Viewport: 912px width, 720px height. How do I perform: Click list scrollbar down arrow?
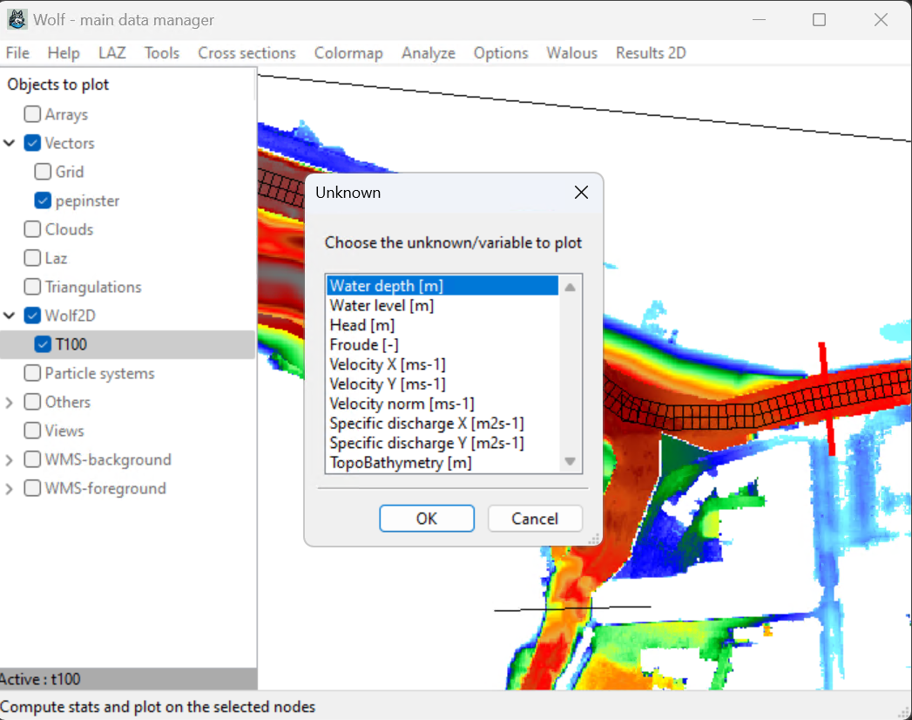(x=570, y=462)
